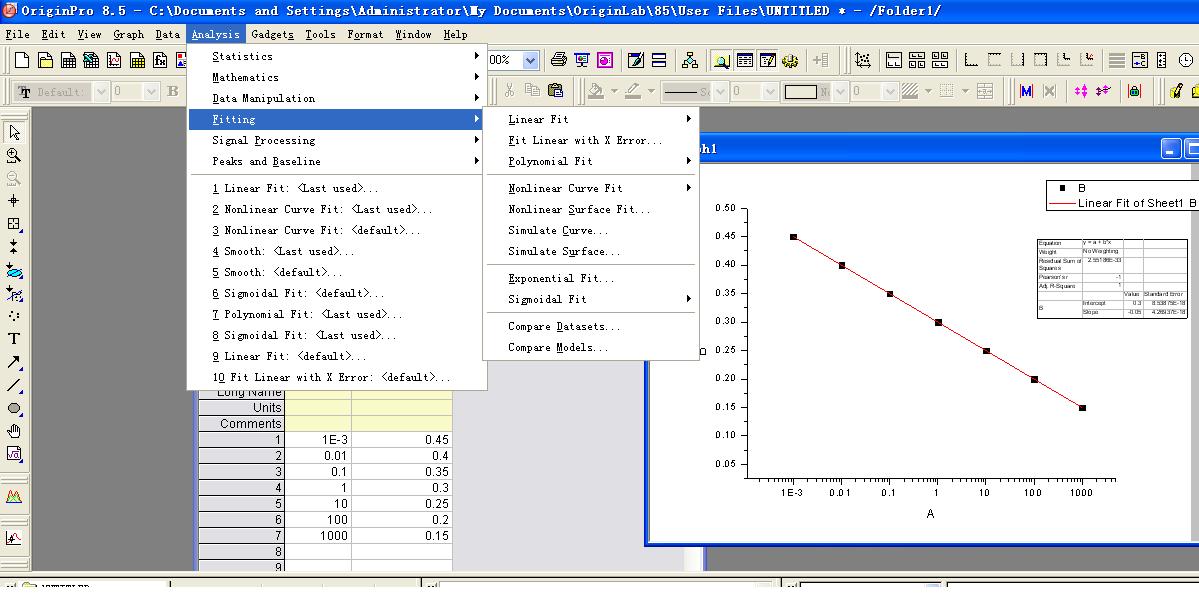Select the Pointer tool
This screenshot has height=600, width=1199.
point(14,132)
